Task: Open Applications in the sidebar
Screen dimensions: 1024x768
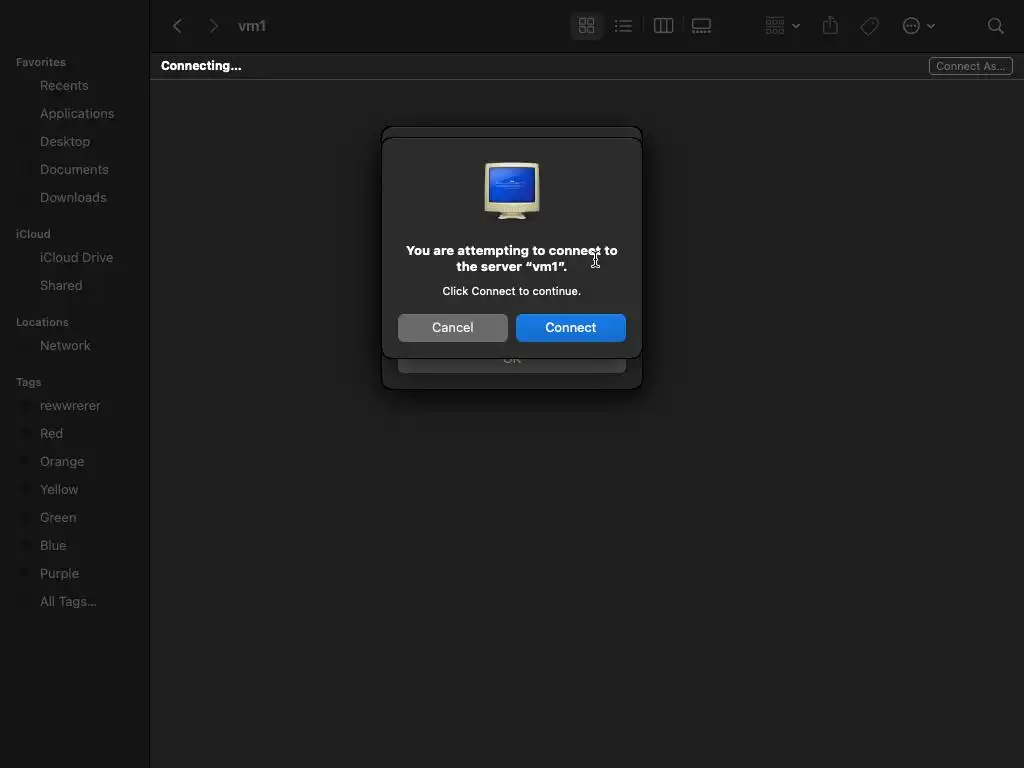Action: click(x=77, y=114)
